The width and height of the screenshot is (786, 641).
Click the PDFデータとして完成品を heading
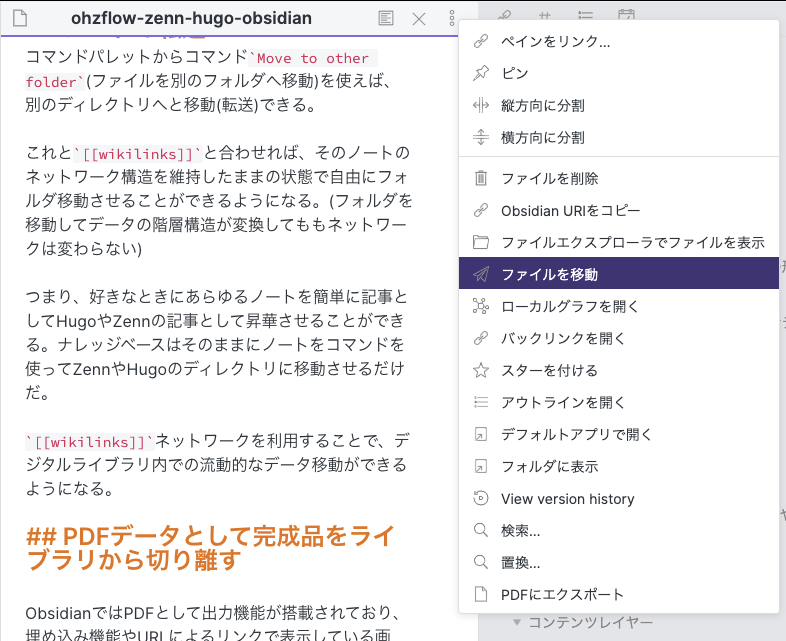click(211, 548)
